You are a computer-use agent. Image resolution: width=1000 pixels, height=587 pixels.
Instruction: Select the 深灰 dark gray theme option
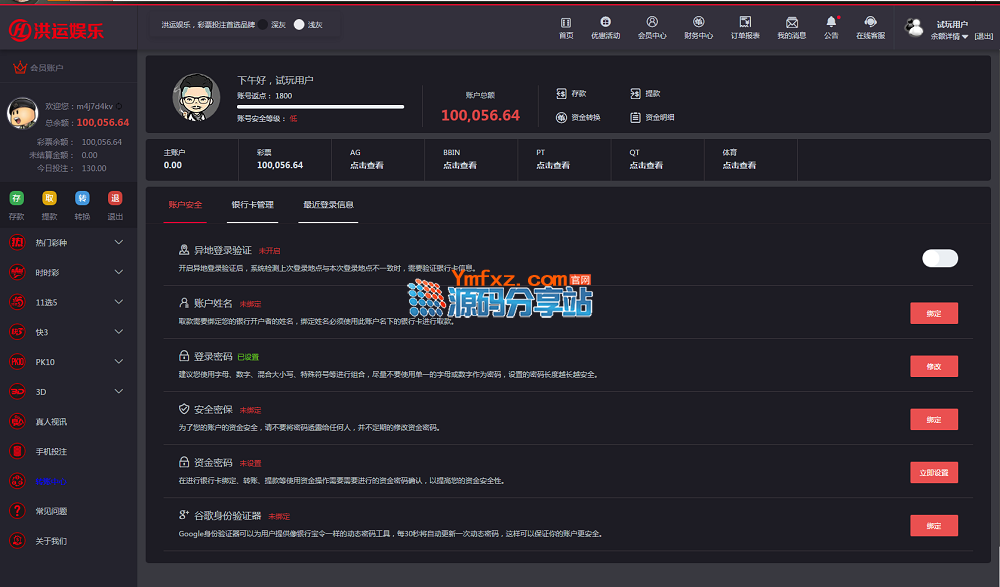click(263, 25)
